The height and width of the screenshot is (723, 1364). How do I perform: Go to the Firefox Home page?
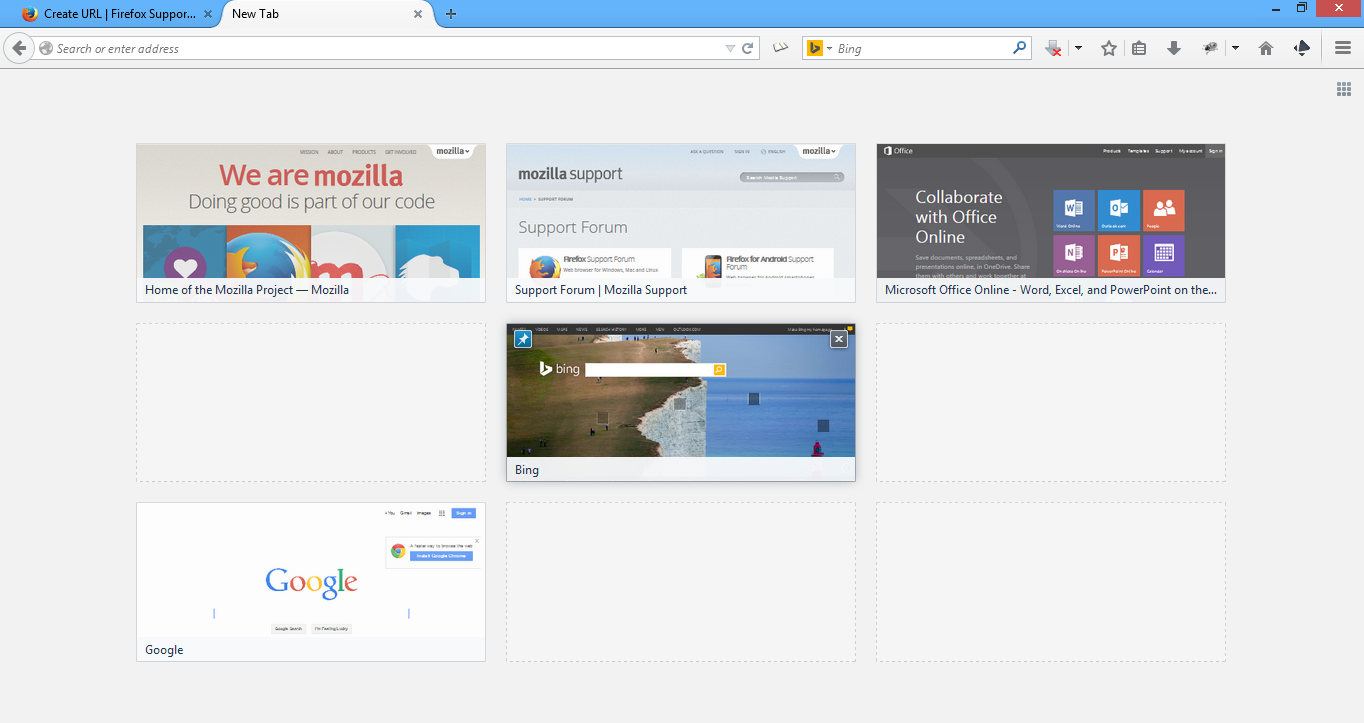[1266, 48]
